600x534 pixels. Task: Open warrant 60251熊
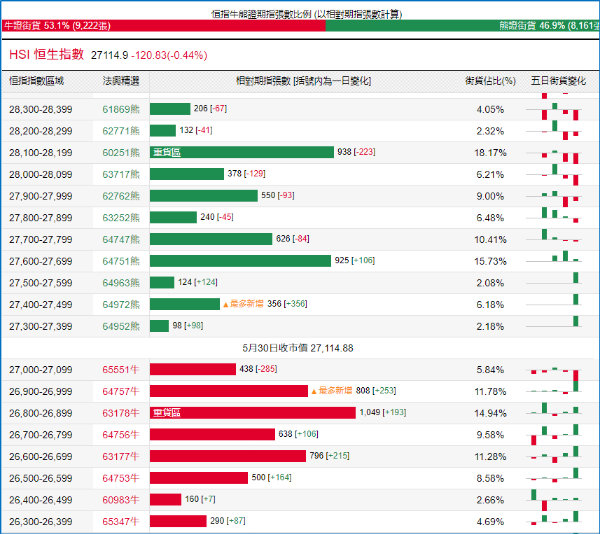[x=121, y=153]
